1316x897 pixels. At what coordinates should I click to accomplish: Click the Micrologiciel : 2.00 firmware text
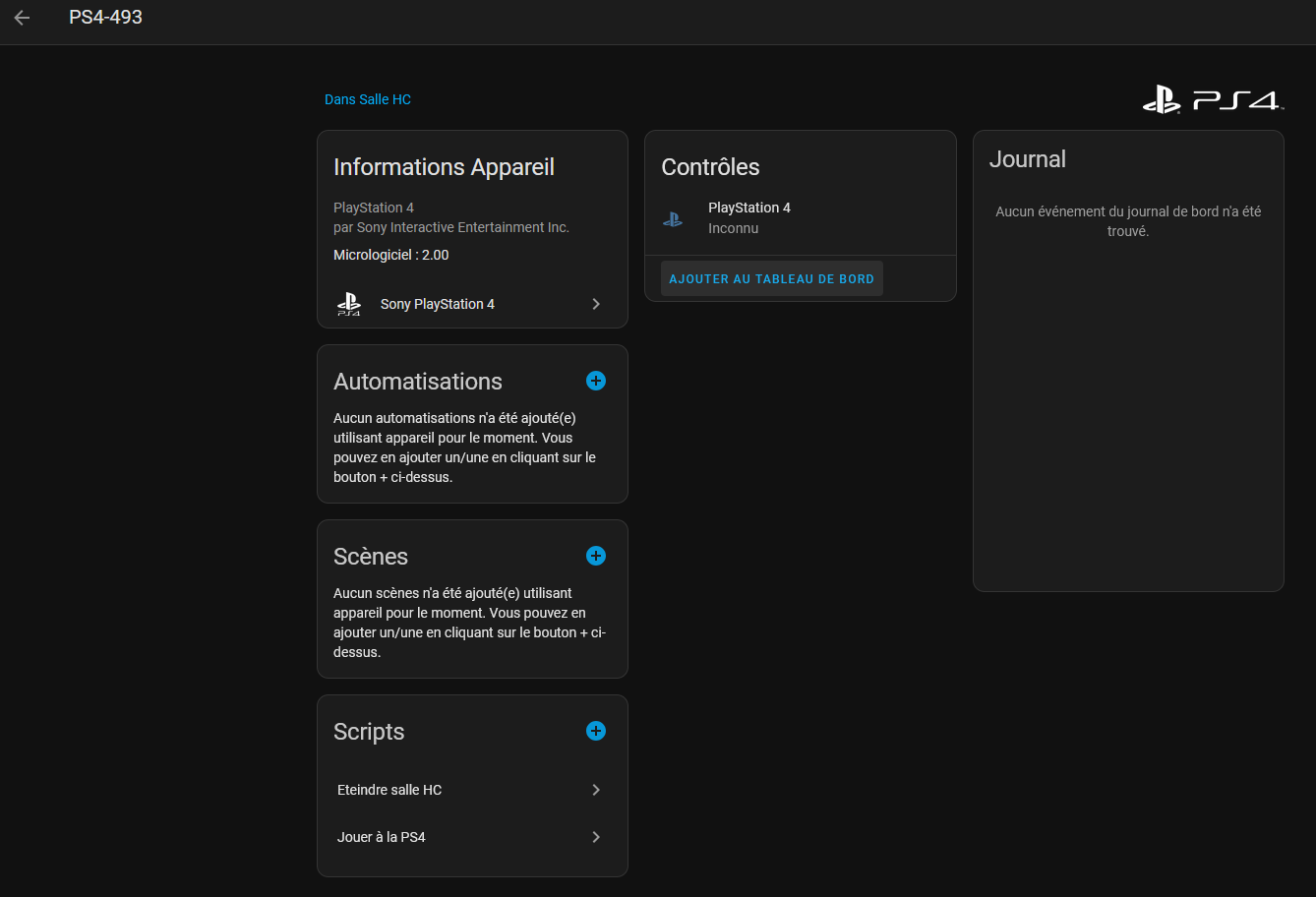click(391, 255)
